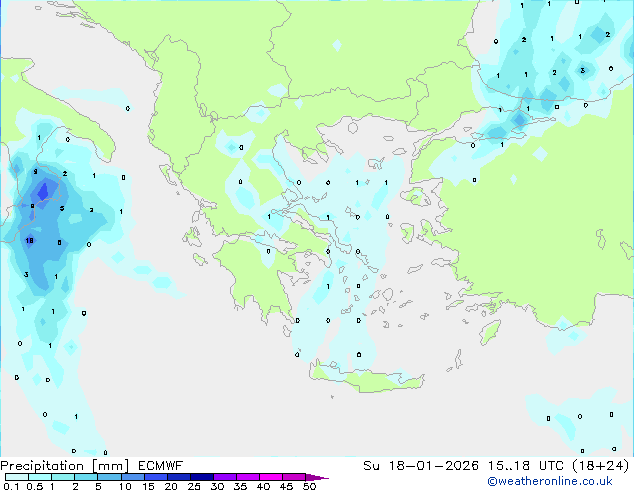Image resolution: width=634 pixels, height=490 pixels.
Task: Select the 20–25 mm dark blue legend box
Action: (178, 477)
